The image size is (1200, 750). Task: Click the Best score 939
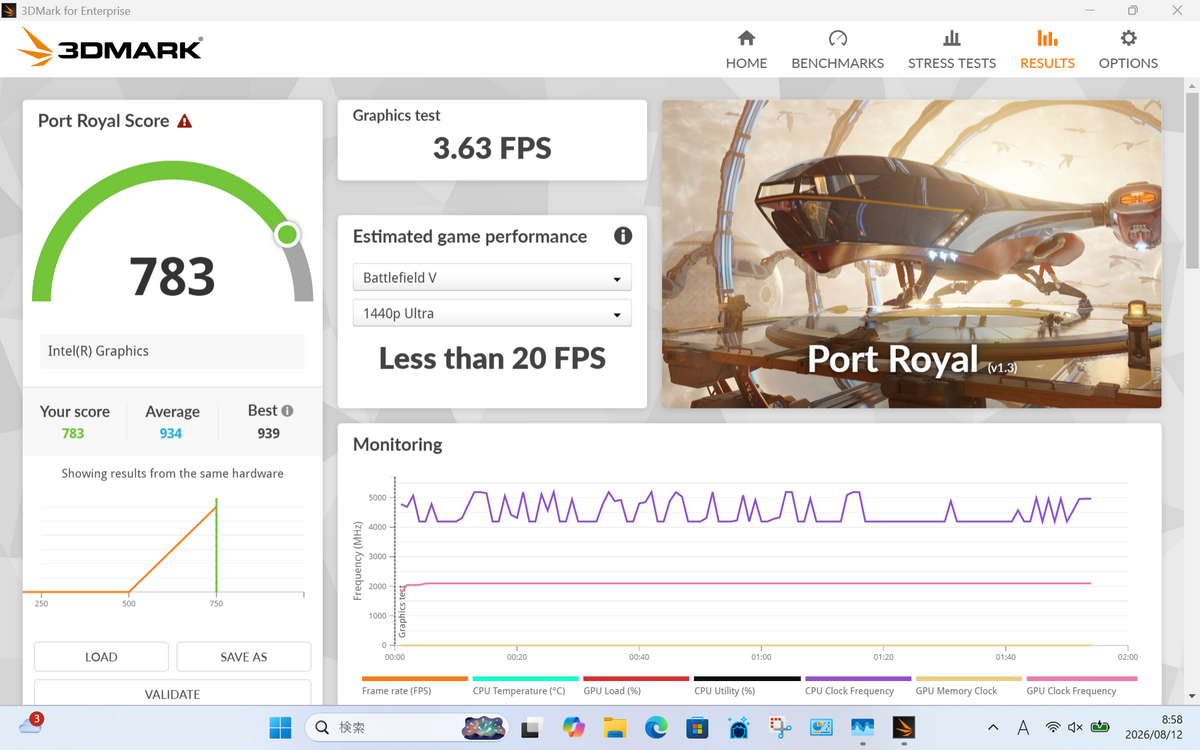268,433
